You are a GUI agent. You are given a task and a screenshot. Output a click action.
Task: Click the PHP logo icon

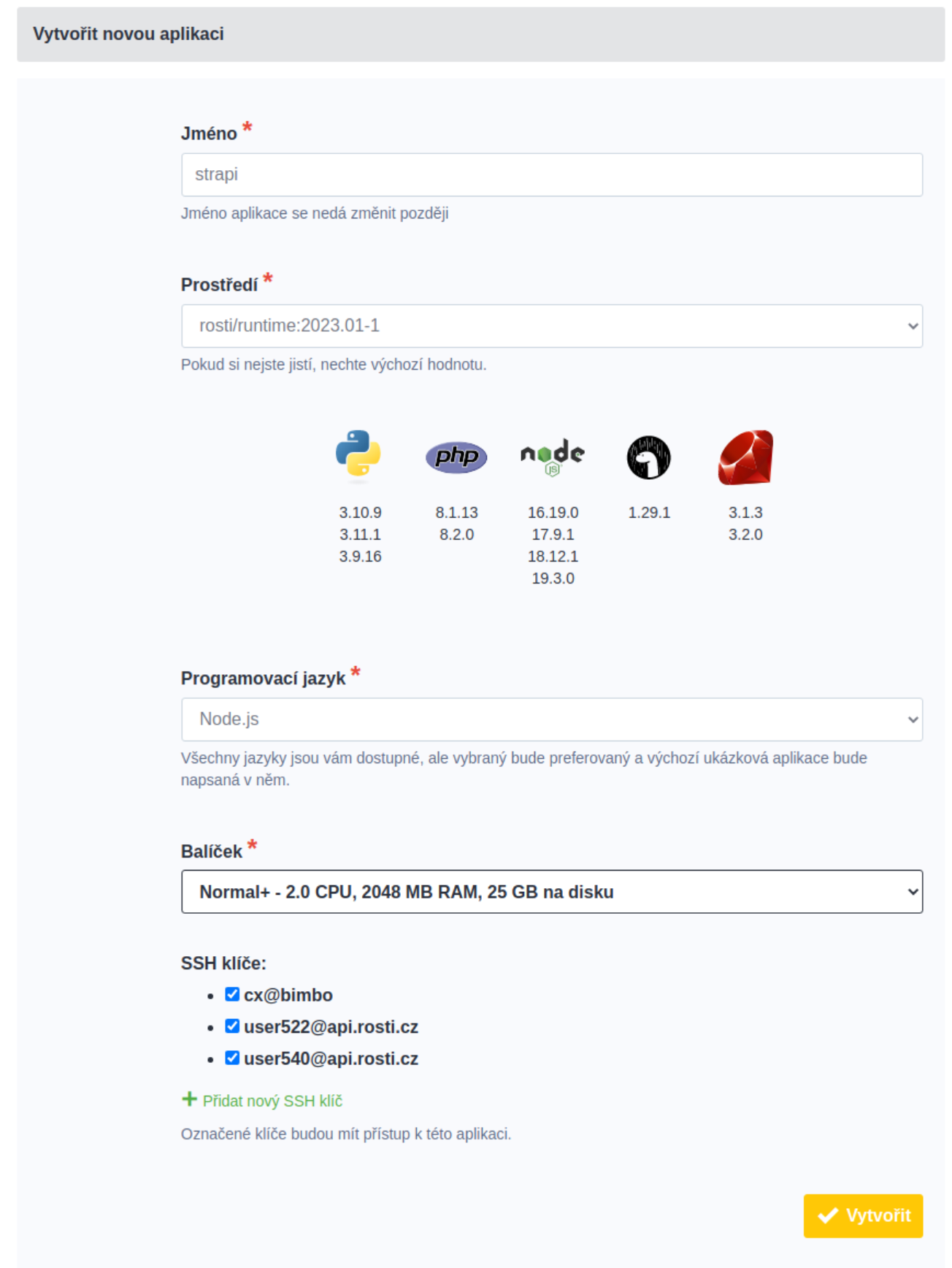[x=456, y=457]
